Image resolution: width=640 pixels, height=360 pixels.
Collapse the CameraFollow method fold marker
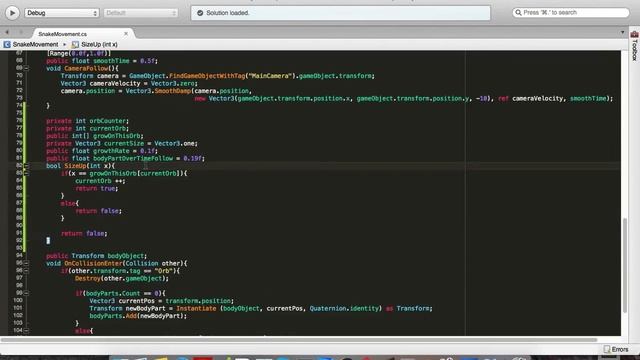click(26, 69)
